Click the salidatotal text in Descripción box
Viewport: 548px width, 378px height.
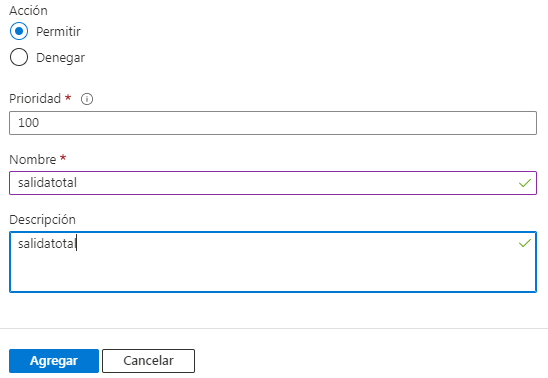pos(47,243)
